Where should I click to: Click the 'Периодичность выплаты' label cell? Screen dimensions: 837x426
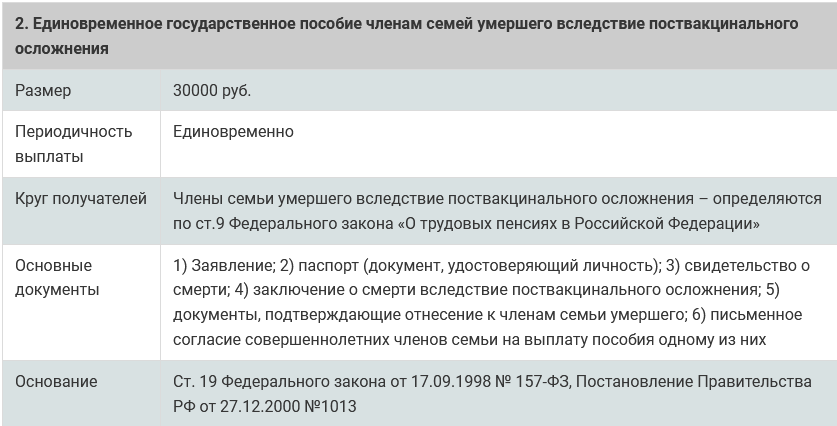click(74, 144)
